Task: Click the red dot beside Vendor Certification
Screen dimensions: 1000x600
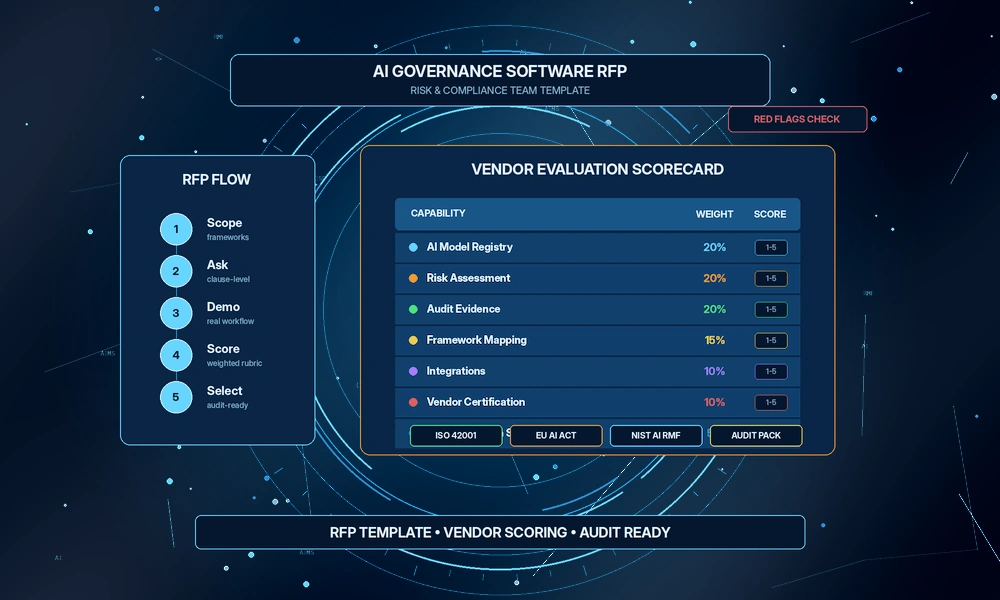Action: pyautogui.click(x=413, y=402)
